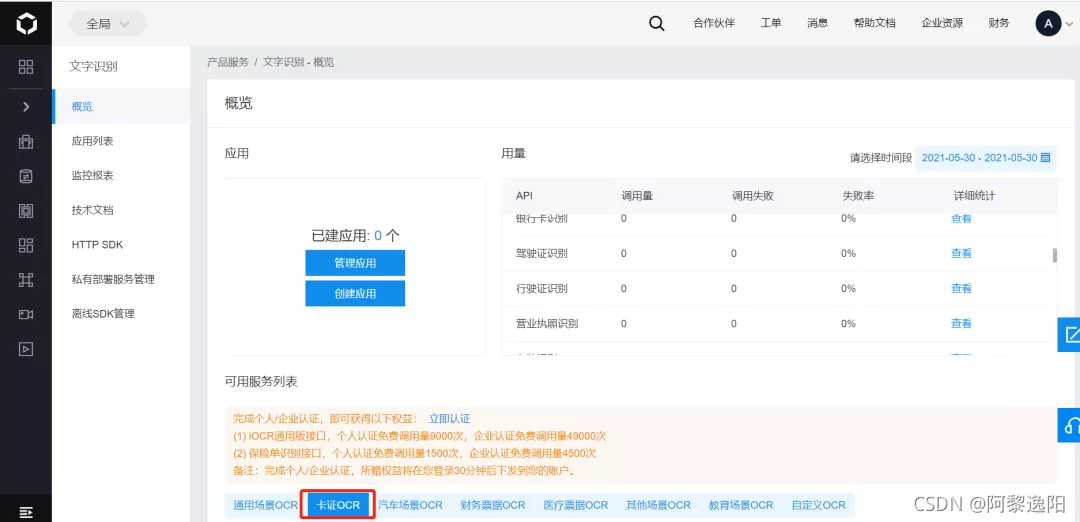This screenshot has height=522, width=1080.
Task: Click the search magnifier icon
Action: (x=656, y=23)
